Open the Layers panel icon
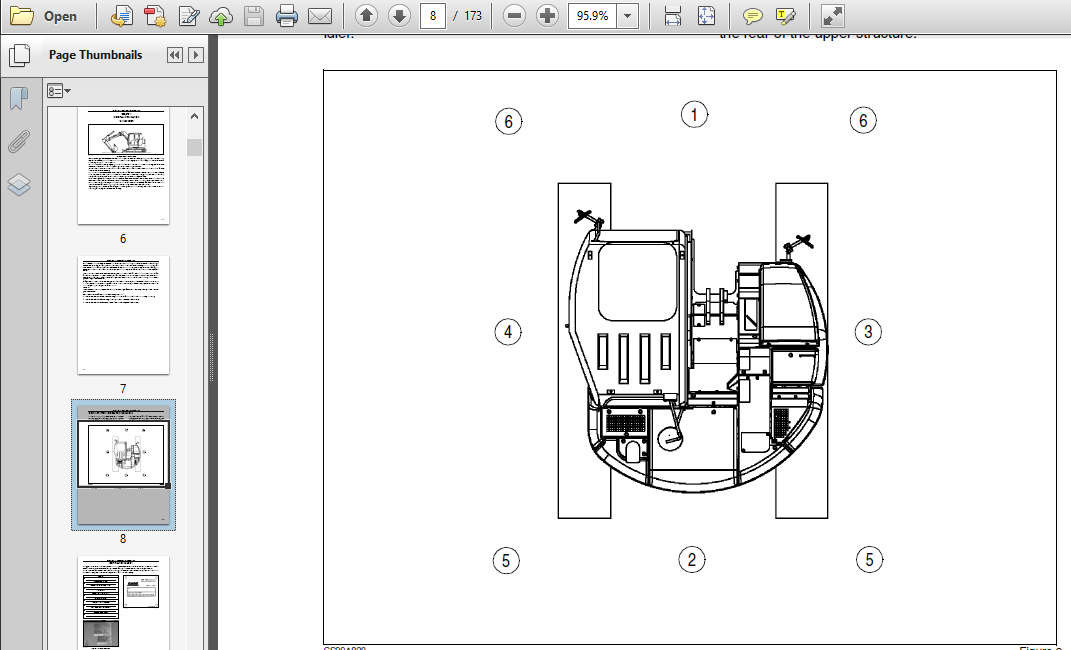This screenshot has height=650, width=1071. 19,185
